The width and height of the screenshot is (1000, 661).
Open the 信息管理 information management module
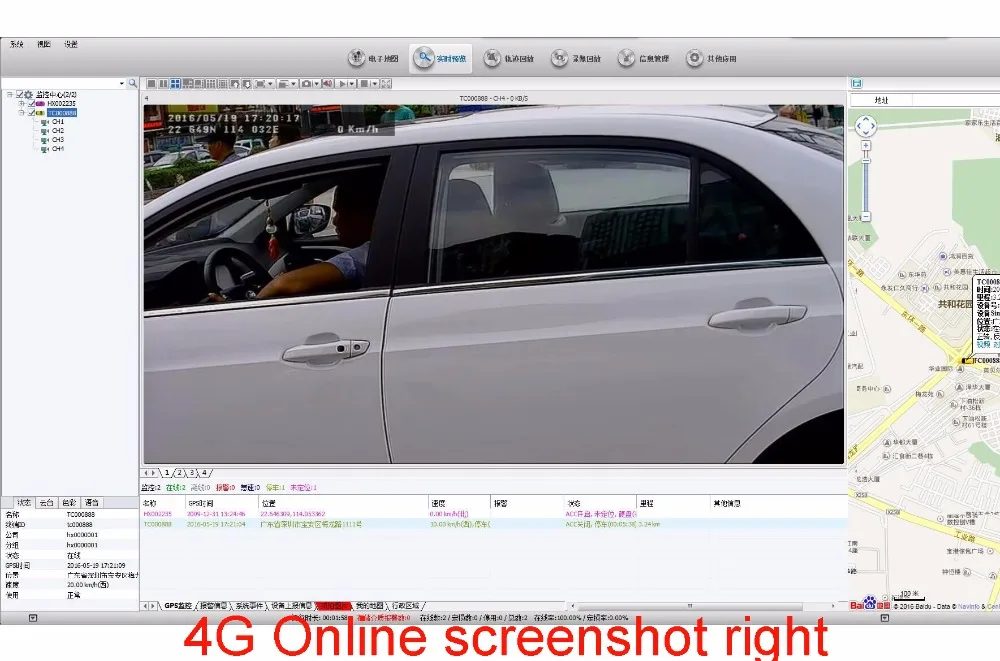[643, 59]
